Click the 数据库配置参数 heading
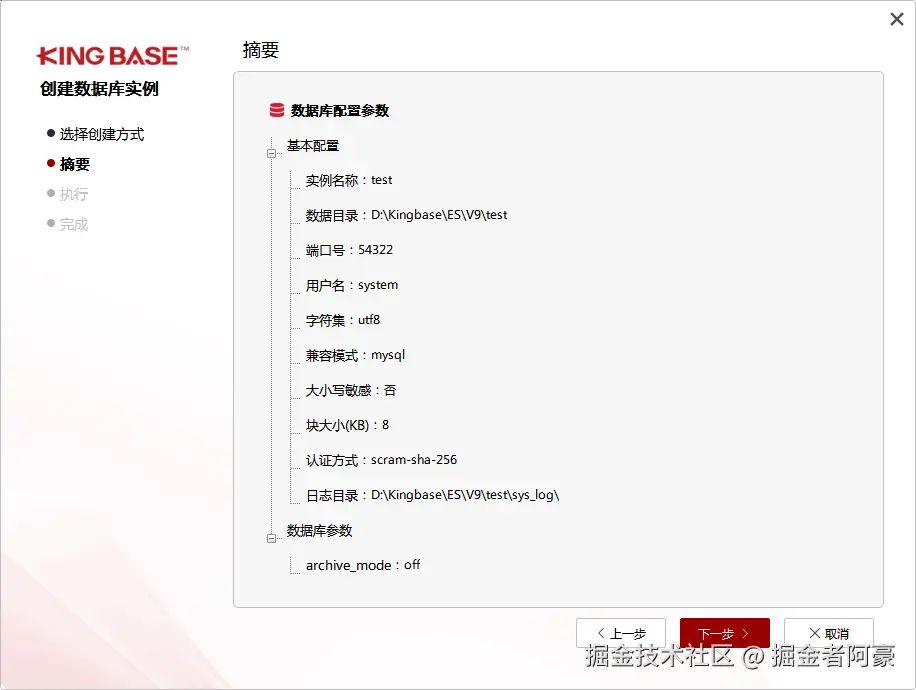The height and width of the screenshot is (690, 916). (339, 110)
